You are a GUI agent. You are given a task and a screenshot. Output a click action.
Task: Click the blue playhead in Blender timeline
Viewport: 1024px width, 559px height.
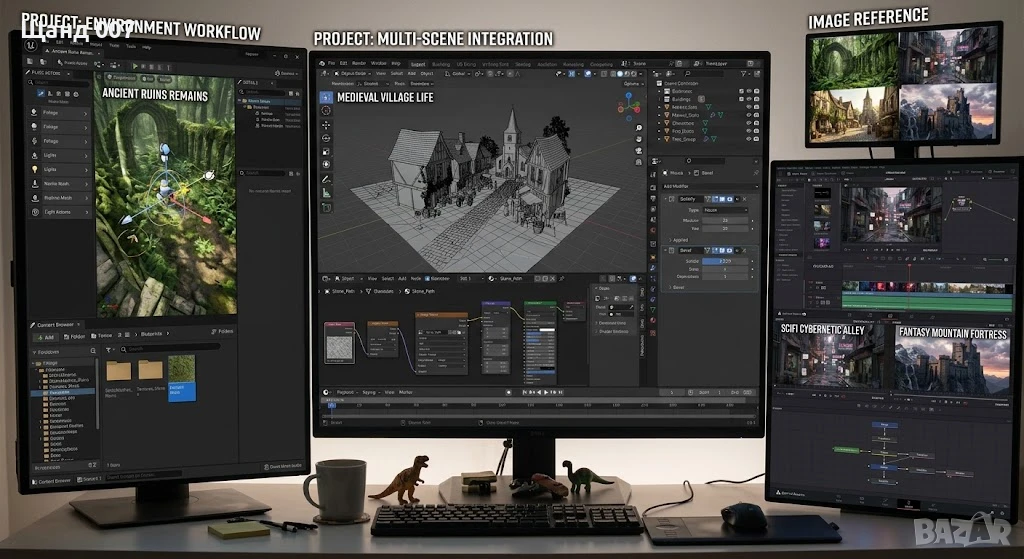coord(332,405)
